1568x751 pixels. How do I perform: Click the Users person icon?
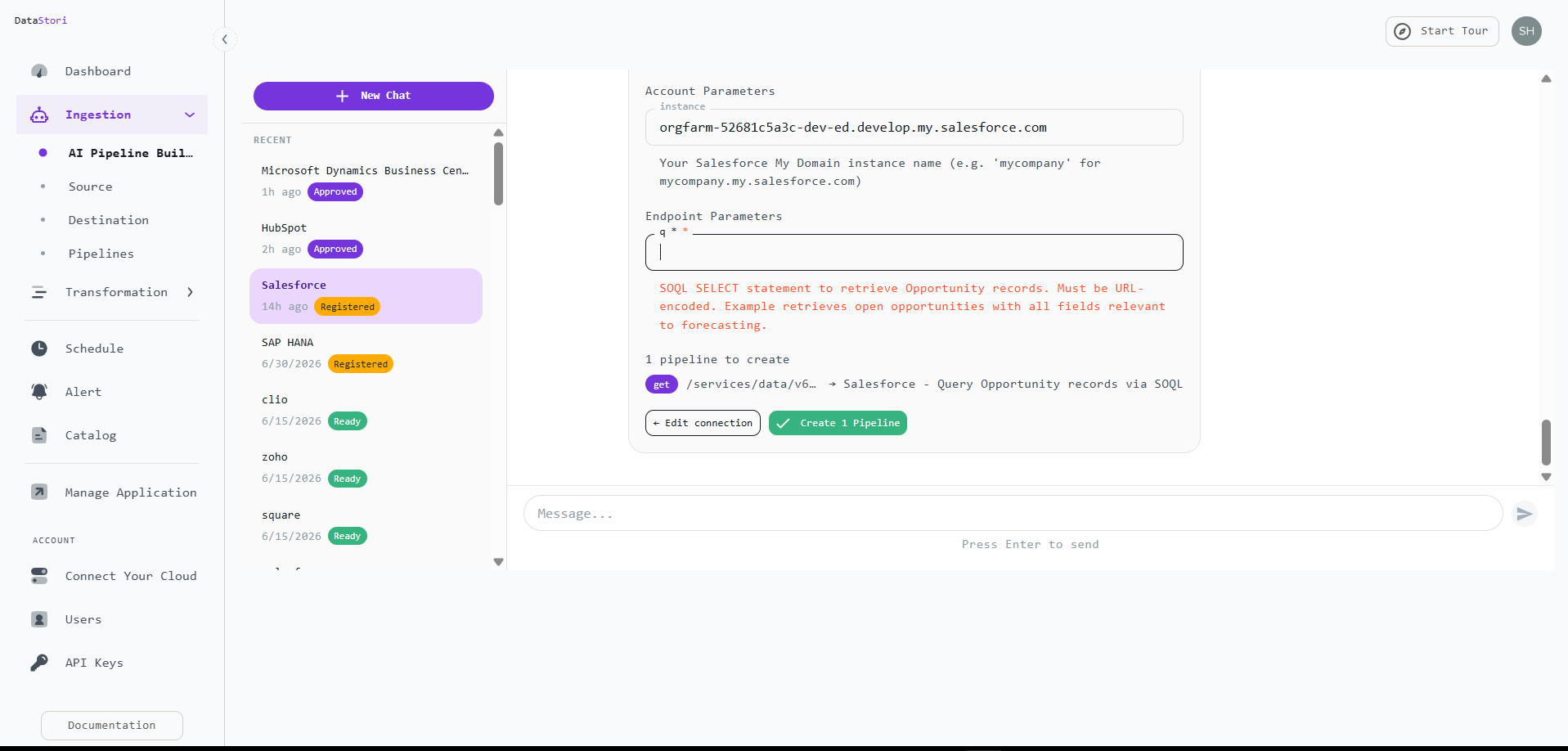[x=39, y=619]
